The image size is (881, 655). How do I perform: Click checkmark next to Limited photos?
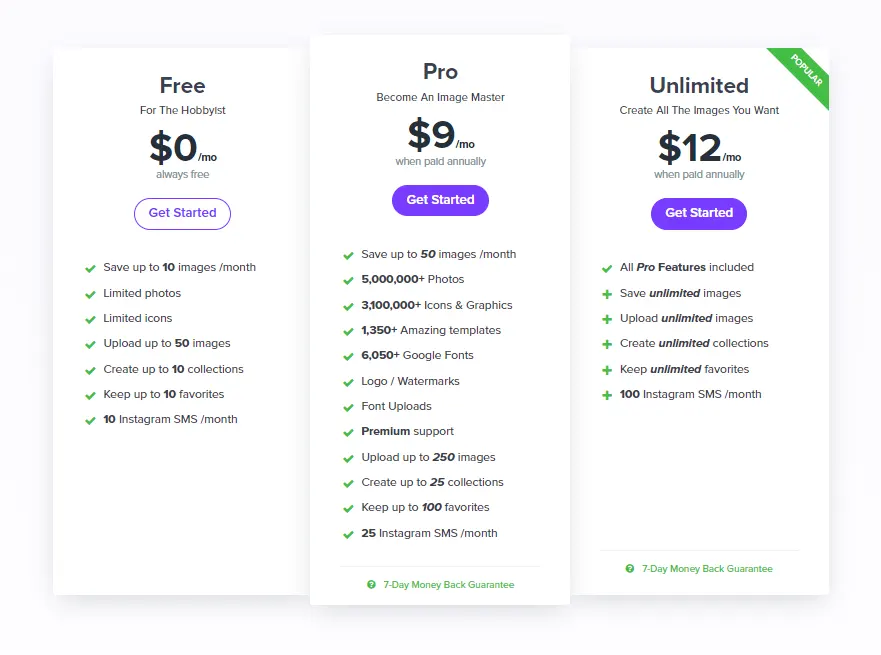90,294
